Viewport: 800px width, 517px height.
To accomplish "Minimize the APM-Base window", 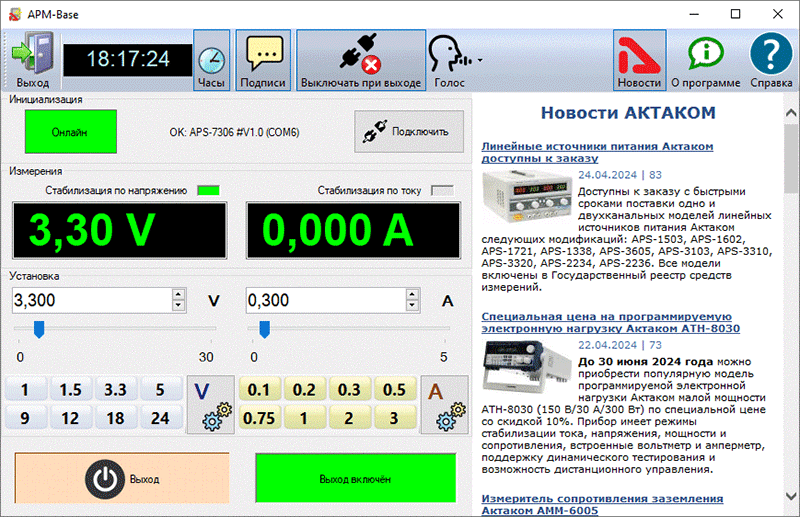I will pyautogui.click(x=694, y=14).
